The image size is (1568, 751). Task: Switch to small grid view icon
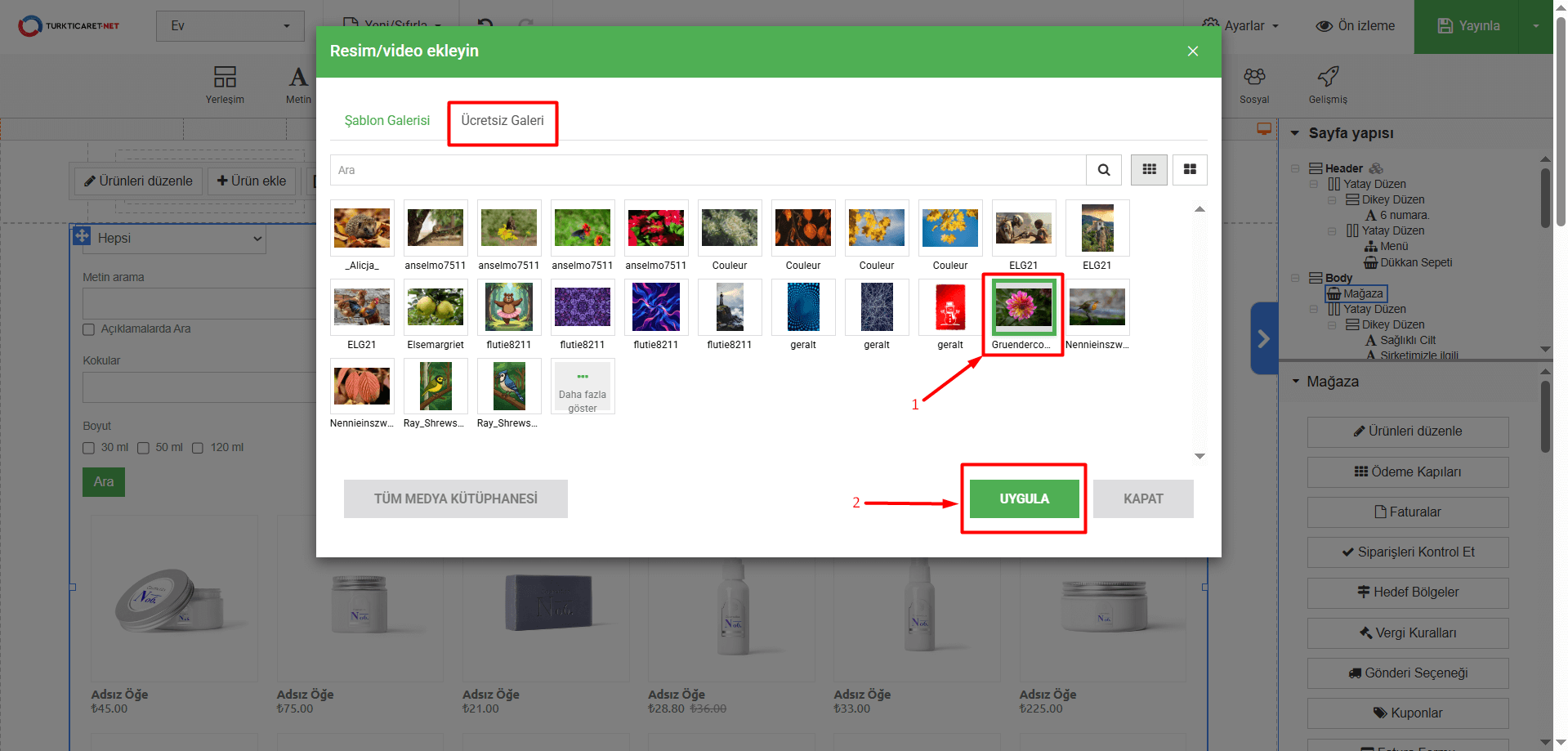[x=1149, y=170]
